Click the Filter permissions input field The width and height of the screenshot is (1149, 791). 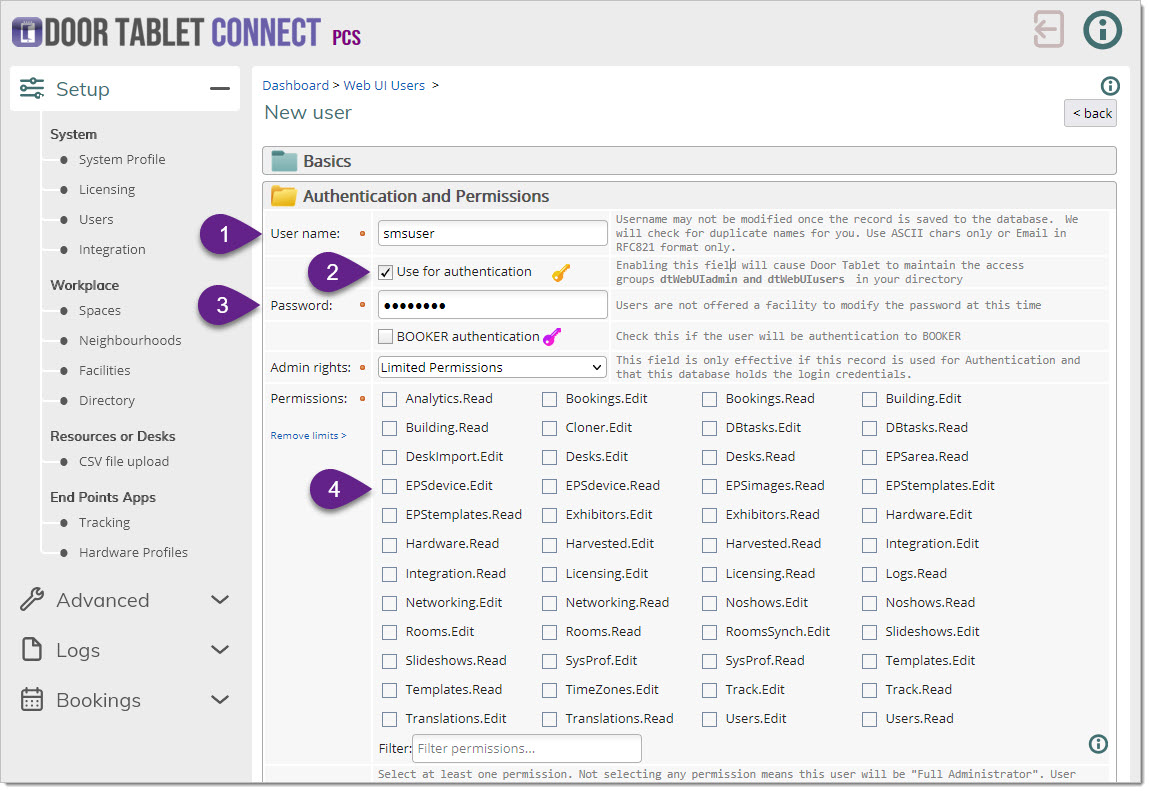[x=526, y=748]
